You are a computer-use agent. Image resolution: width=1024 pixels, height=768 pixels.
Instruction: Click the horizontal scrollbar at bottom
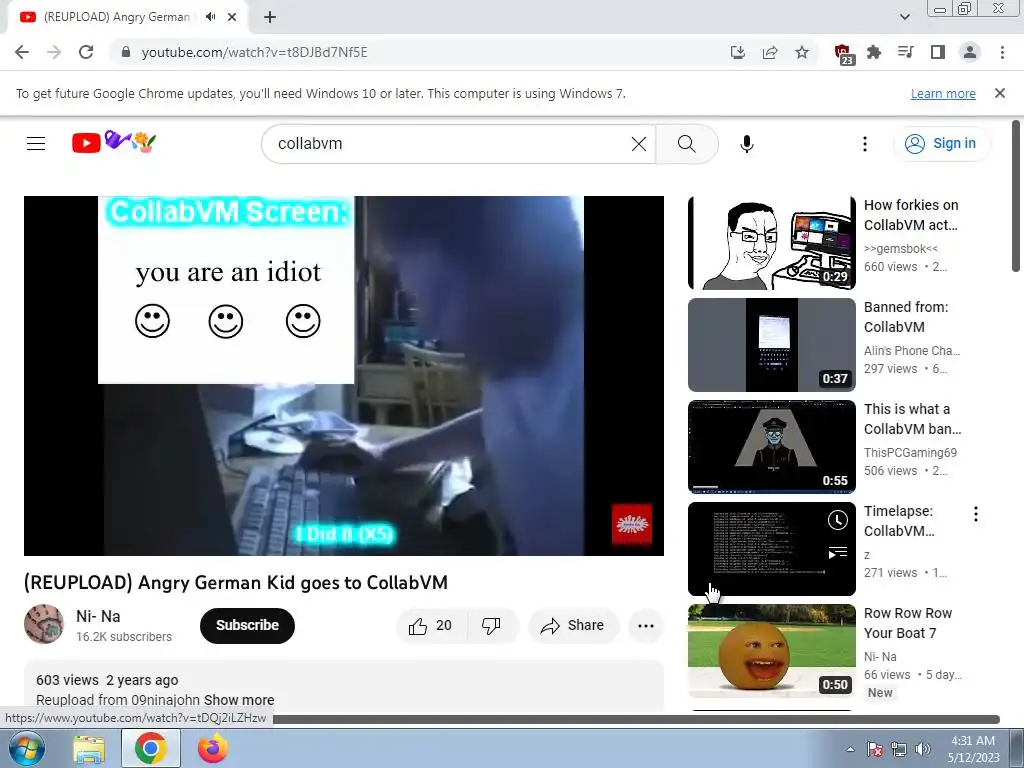(637, 720)
